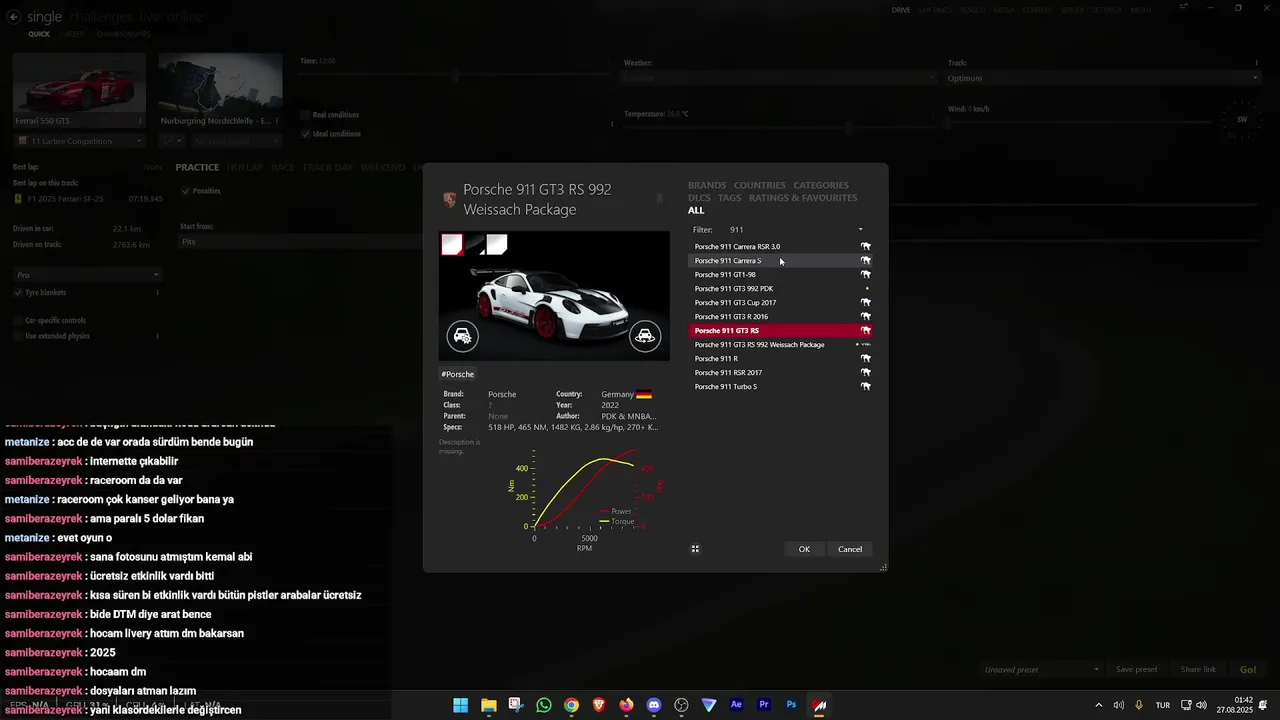Viewport: 1280px width, 720px height.
Task: Select the black skin swatch
Action: [475, 245]
